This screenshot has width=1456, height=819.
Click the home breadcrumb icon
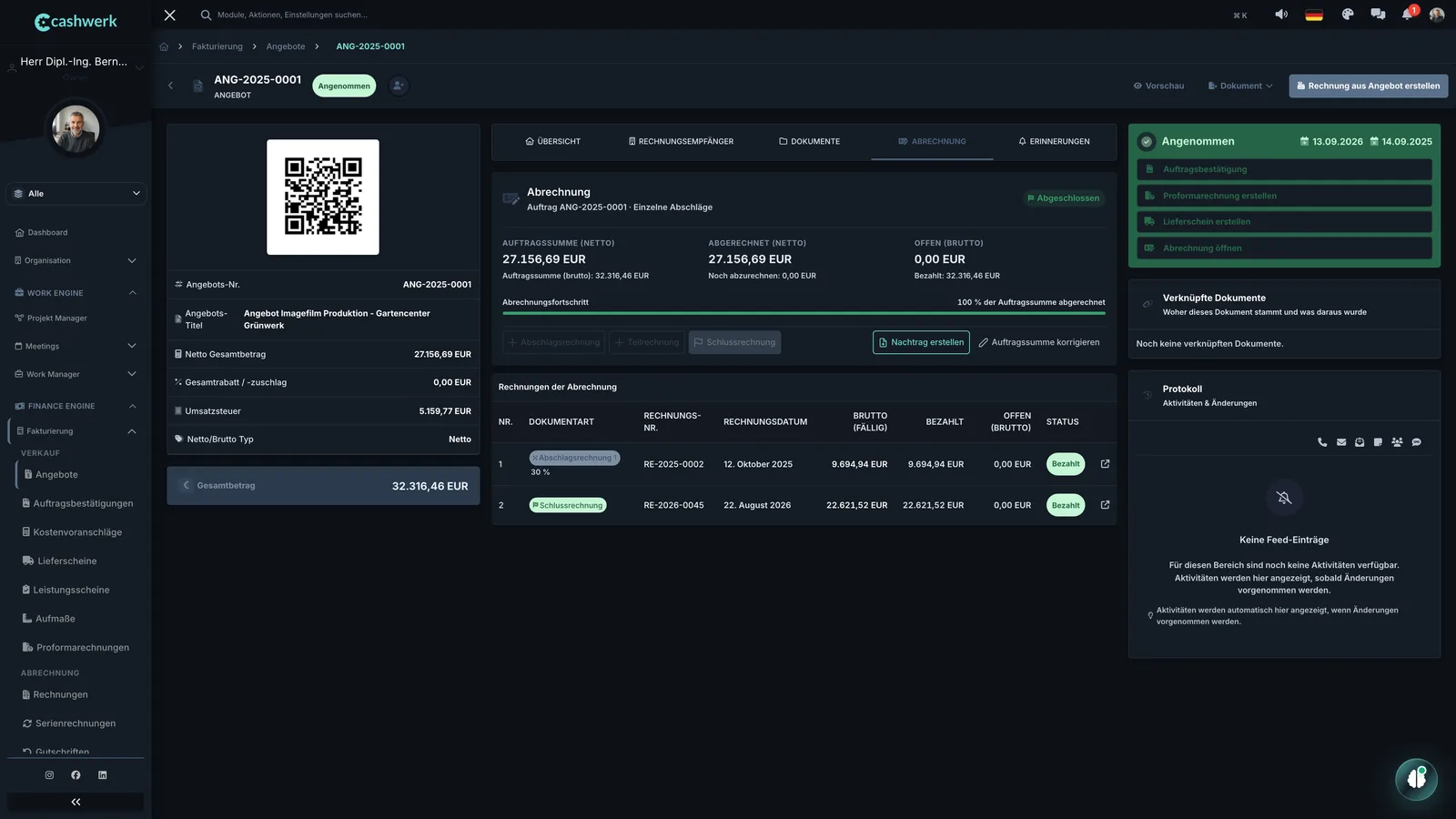tap(164, 46)
